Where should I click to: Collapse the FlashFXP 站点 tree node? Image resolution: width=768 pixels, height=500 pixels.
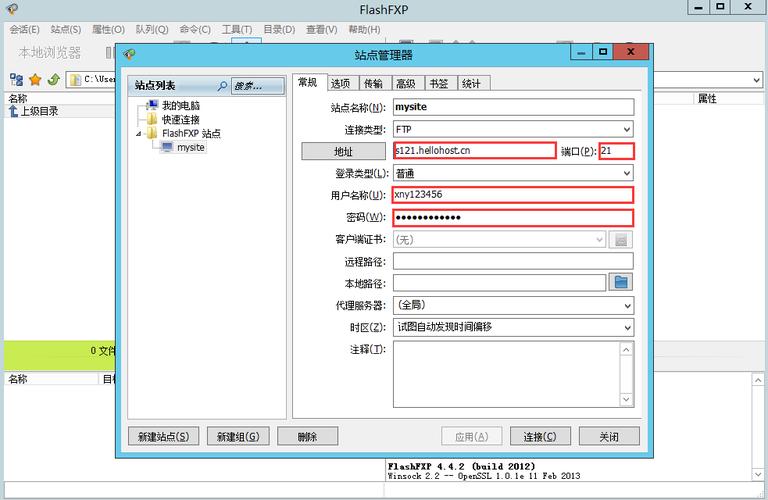click(x=139, y=133)
